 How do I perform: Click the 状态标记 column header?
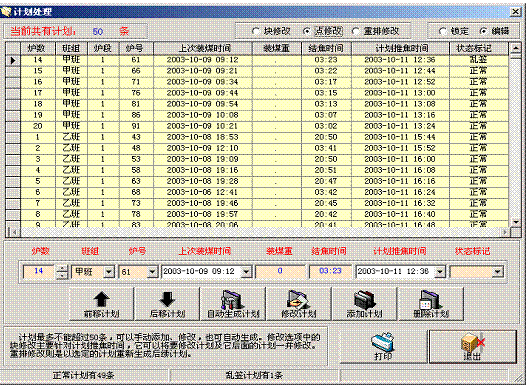[478, 49]
